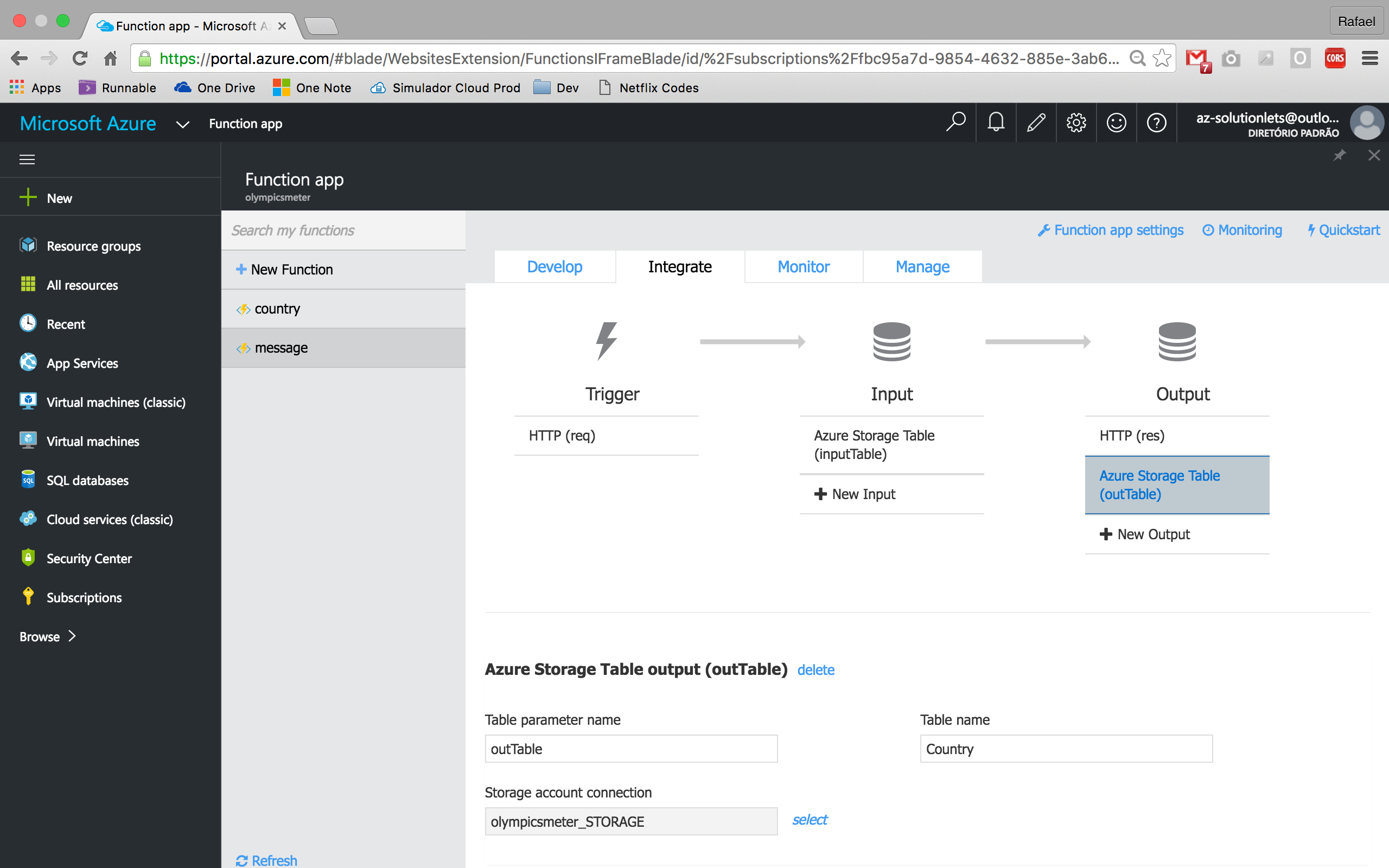Click the Security Center shield icon
Screen dimensions: 1389x868
(28, 558)
